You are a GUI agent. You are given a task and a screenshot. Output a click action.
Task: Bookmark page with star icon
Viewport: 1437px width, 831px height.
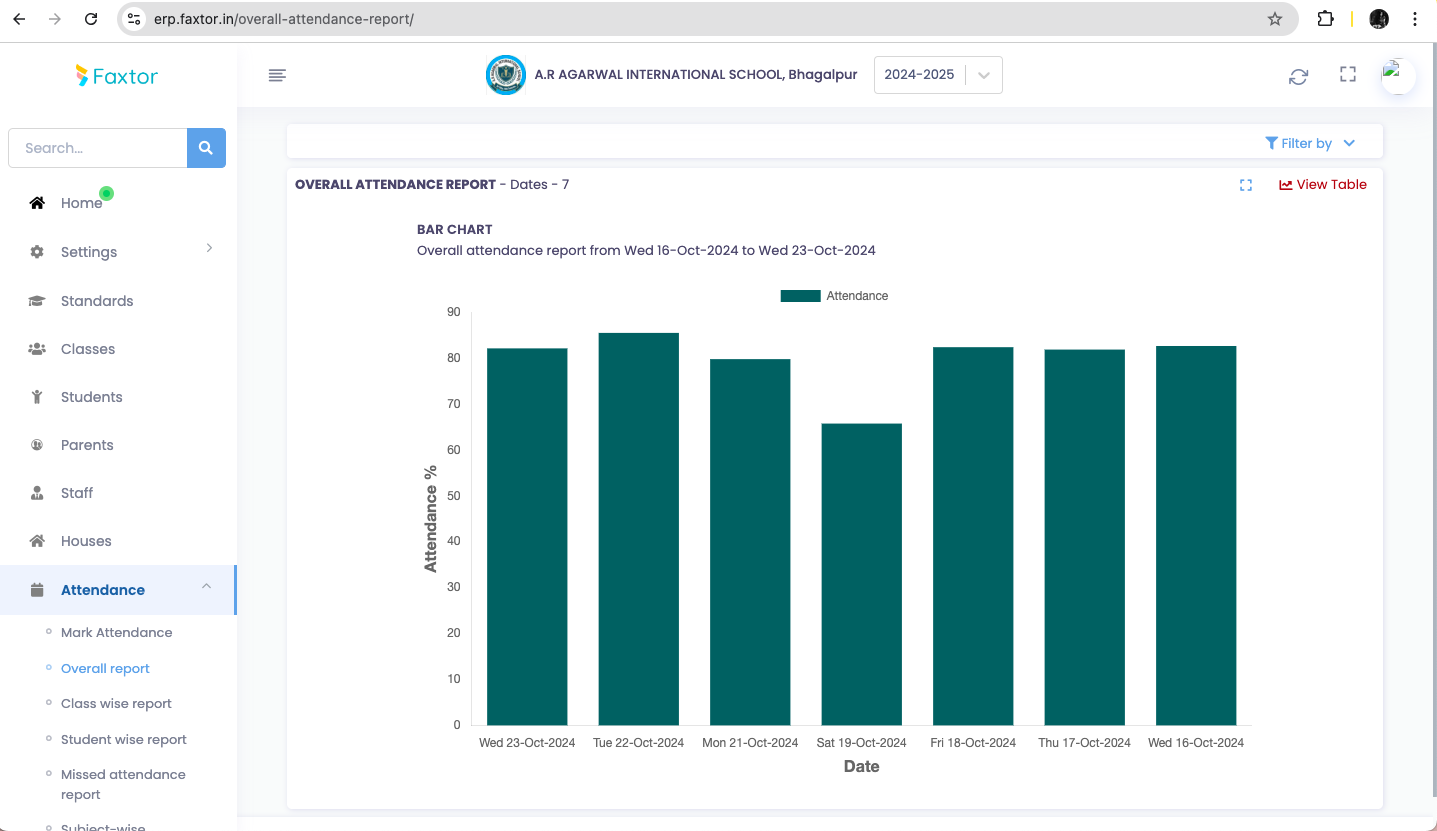coord(1274,19)
